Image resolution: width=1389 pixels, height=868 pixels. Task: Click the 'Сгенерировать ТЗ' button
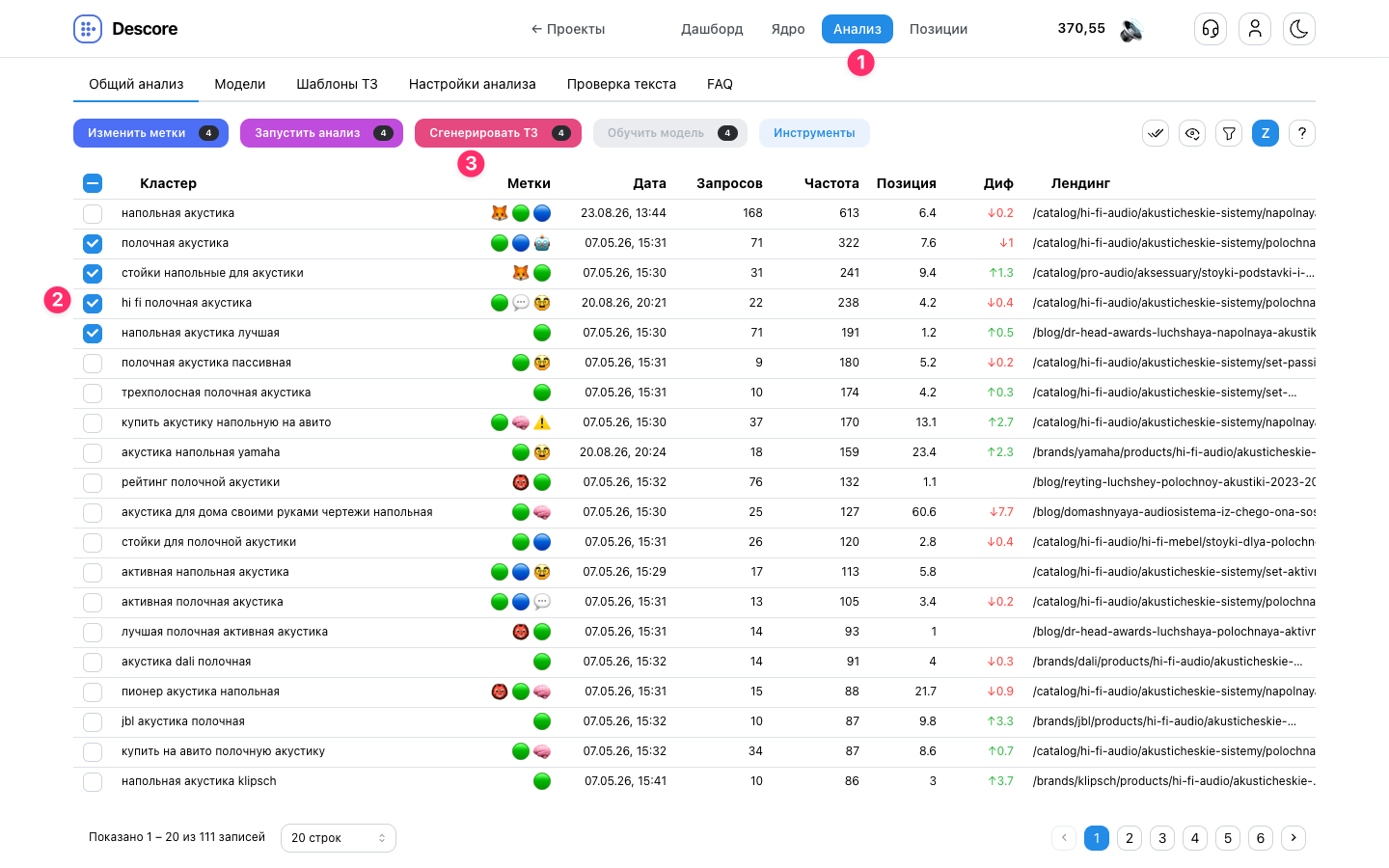pos(498,133)
